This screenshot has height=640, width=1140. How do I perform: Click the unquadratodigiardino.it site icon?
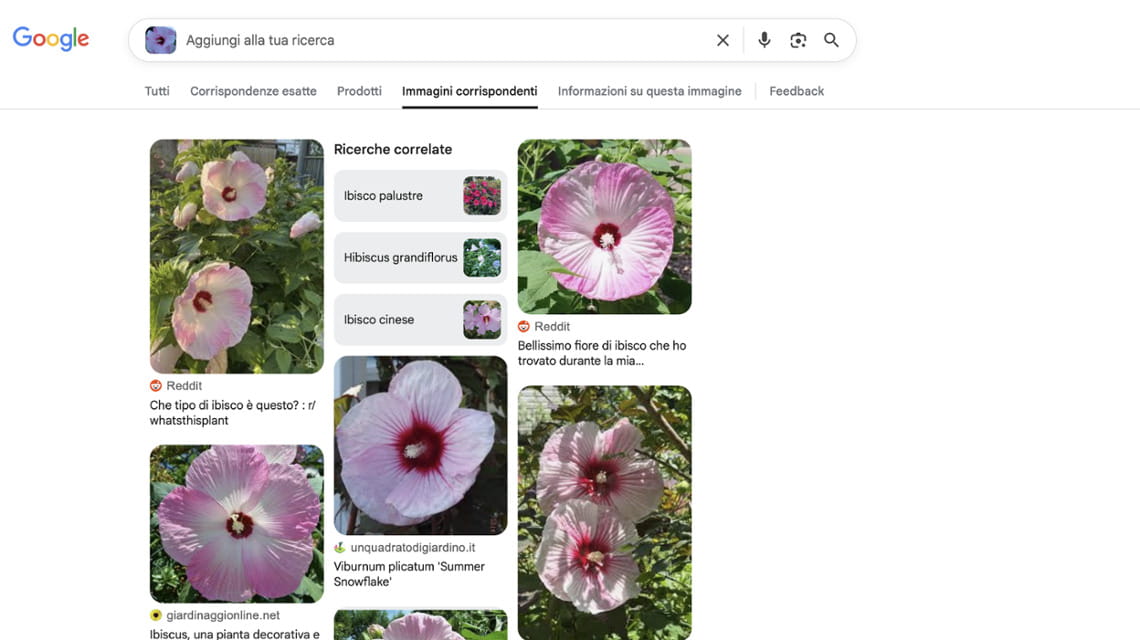[x=340, y=547]
